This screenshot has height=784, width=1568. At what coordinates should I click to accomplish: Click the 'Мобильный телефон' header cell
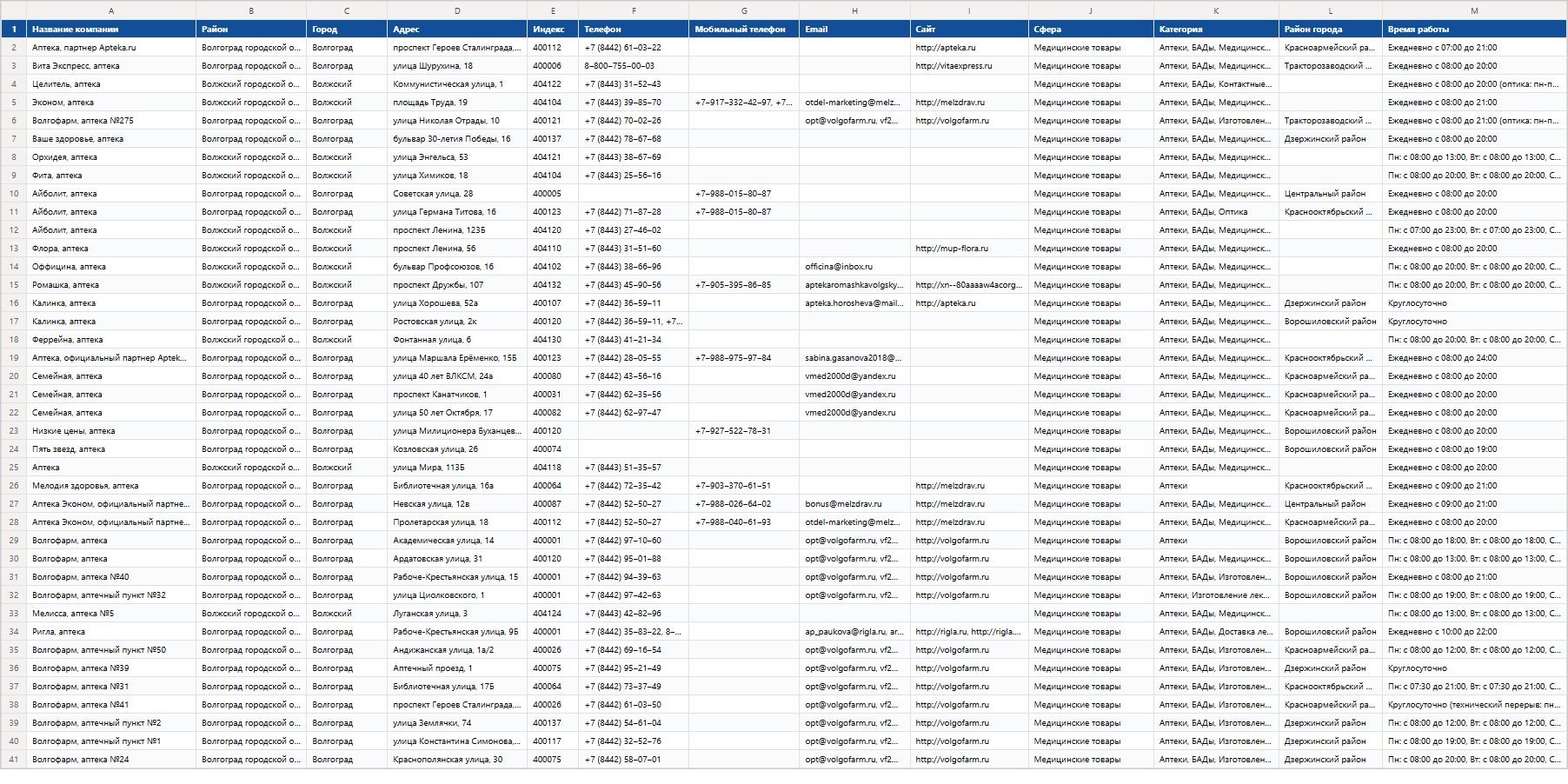744,30
